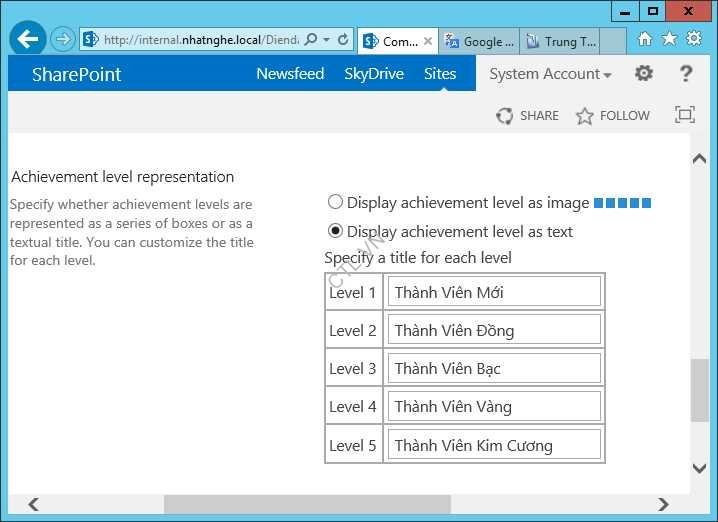The image size is (718, 522).
Task: Click the refresh icon in address bar
Action: (343, 40)
